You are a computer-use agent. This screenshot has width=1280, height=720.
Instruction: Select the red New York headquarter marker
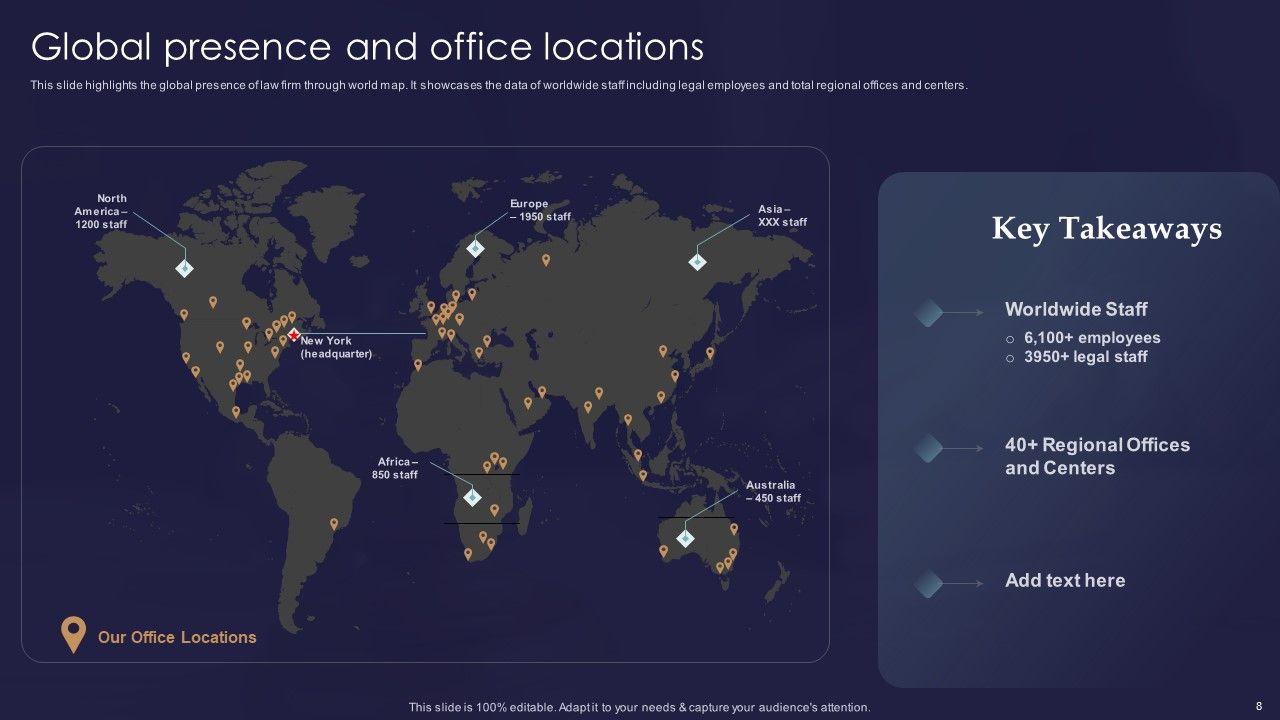pos(294,334)
